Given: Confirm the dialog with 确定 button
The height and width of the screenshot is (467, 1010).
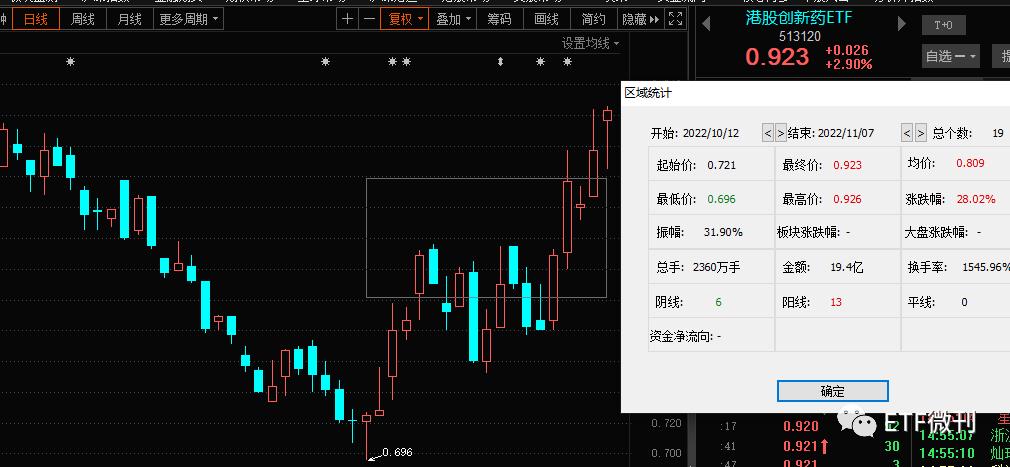Looking at the screenshot, I should [832, 391].
